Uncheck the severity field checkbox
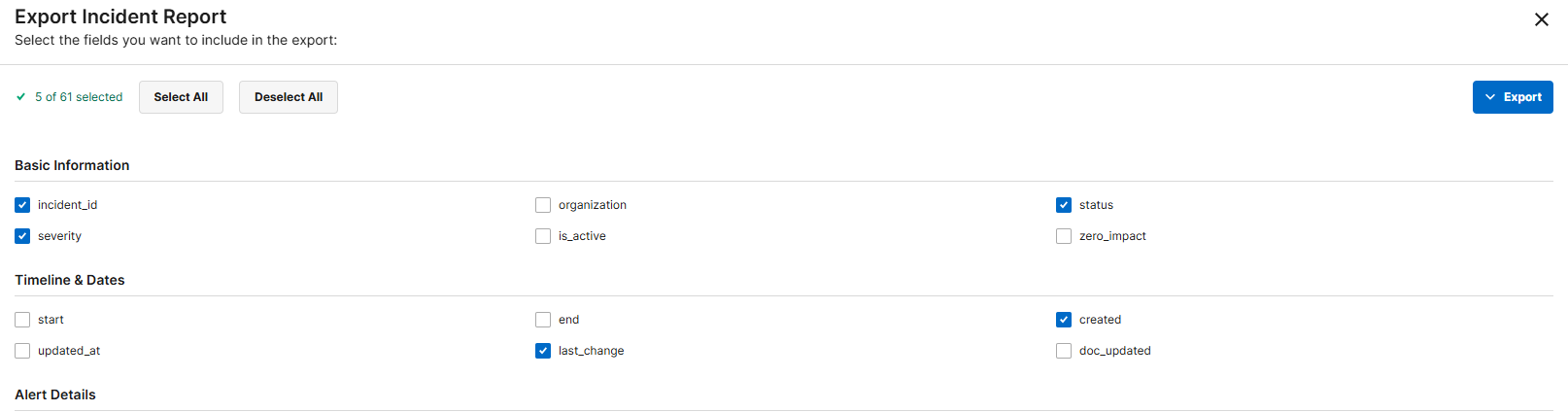This screenshot has width=1568, height=412. [x=22, y=236]
